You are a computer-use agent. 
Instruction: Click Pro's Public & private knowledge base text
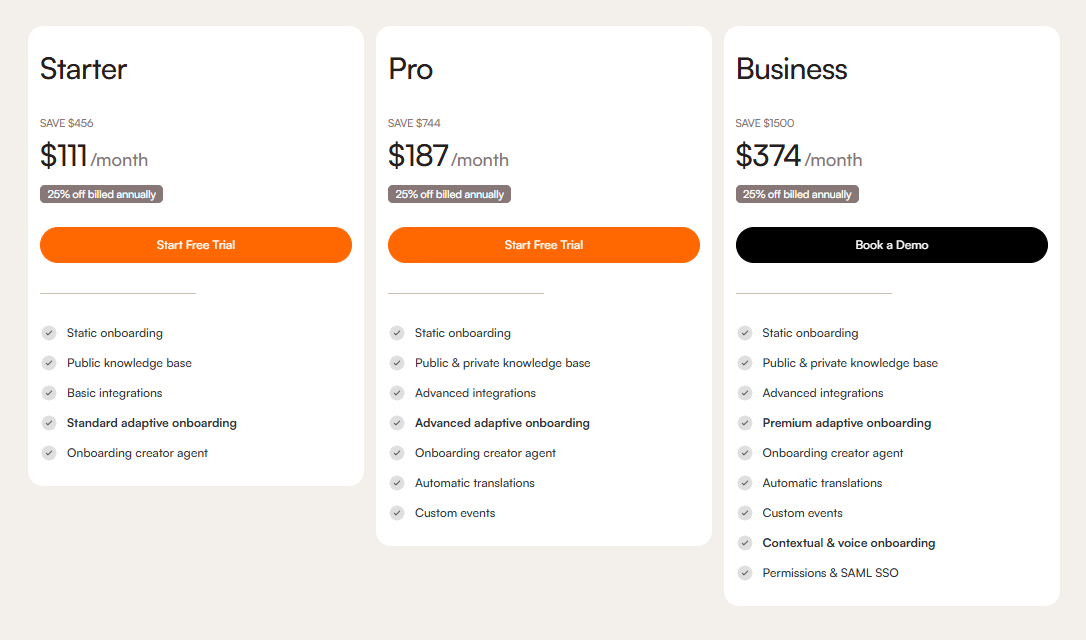click(502, 363)
